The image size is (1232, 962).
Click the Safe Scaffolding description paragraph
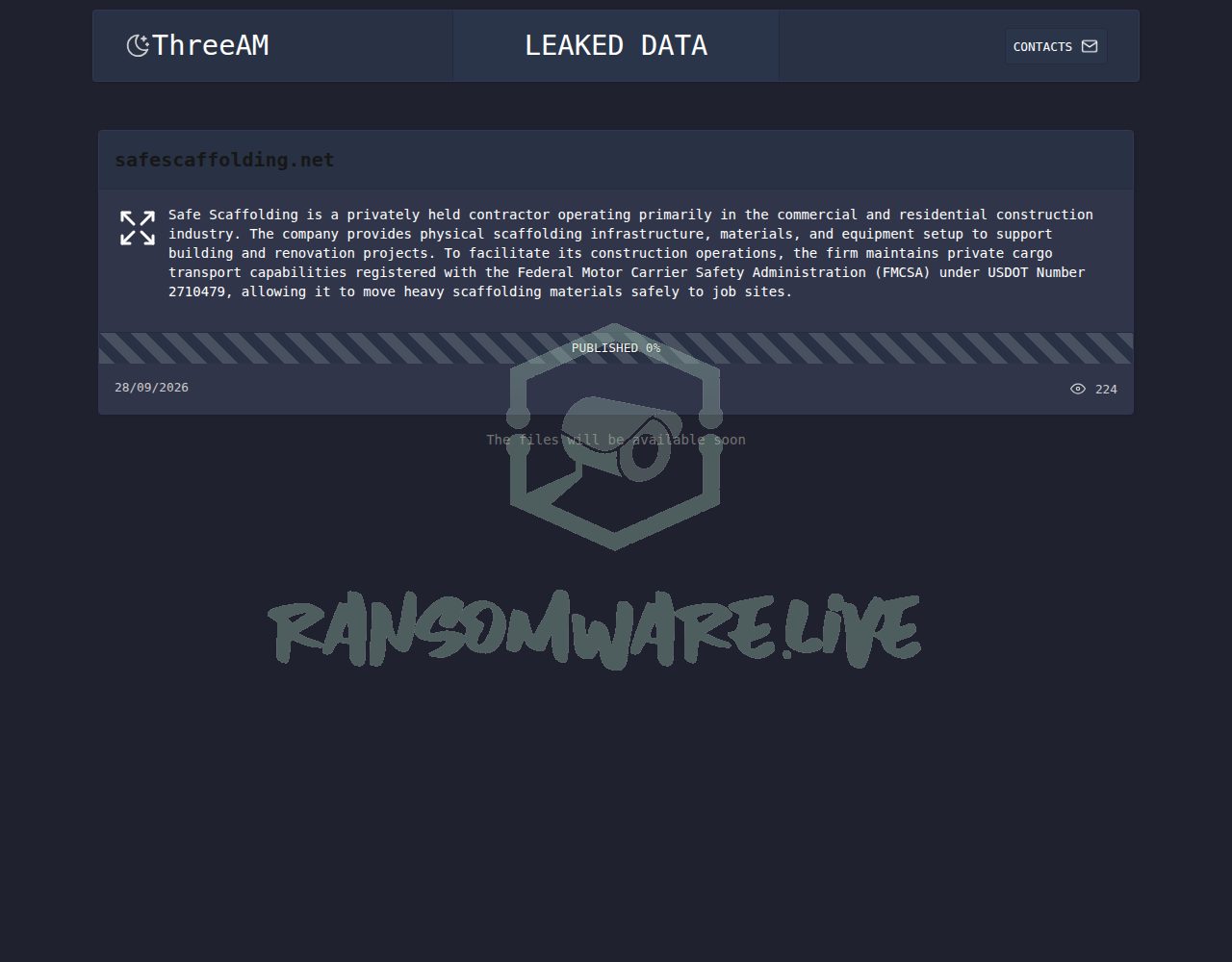630,253
